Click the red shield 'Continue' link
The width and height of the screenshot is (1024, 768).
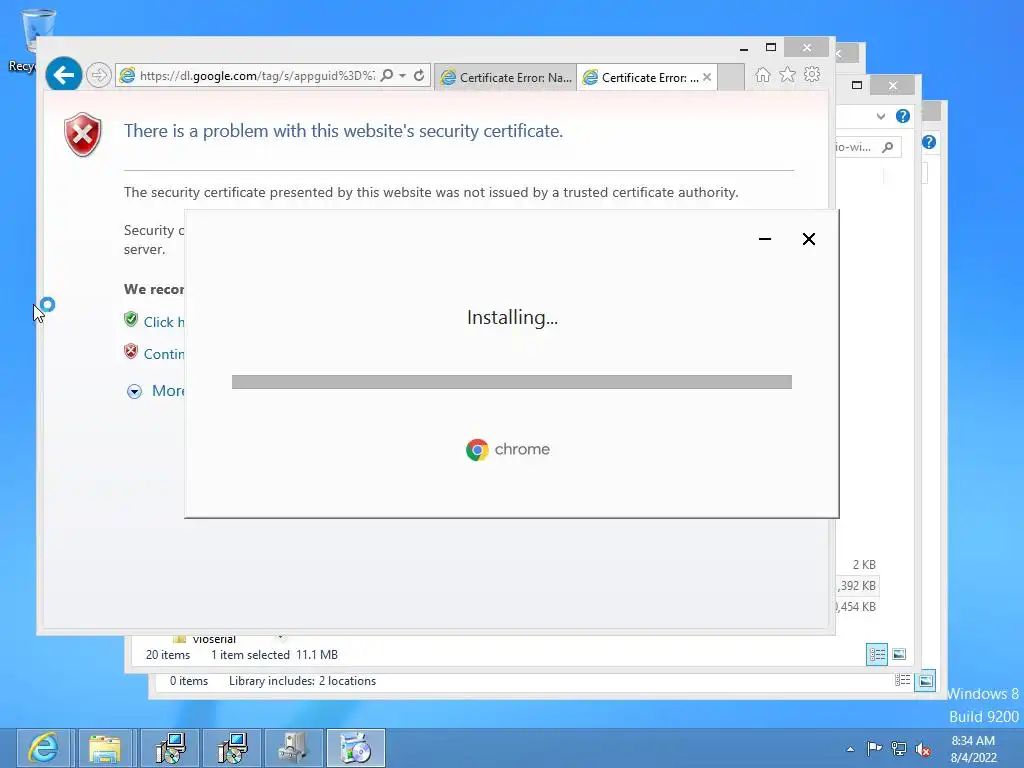[x=163, y=354]
